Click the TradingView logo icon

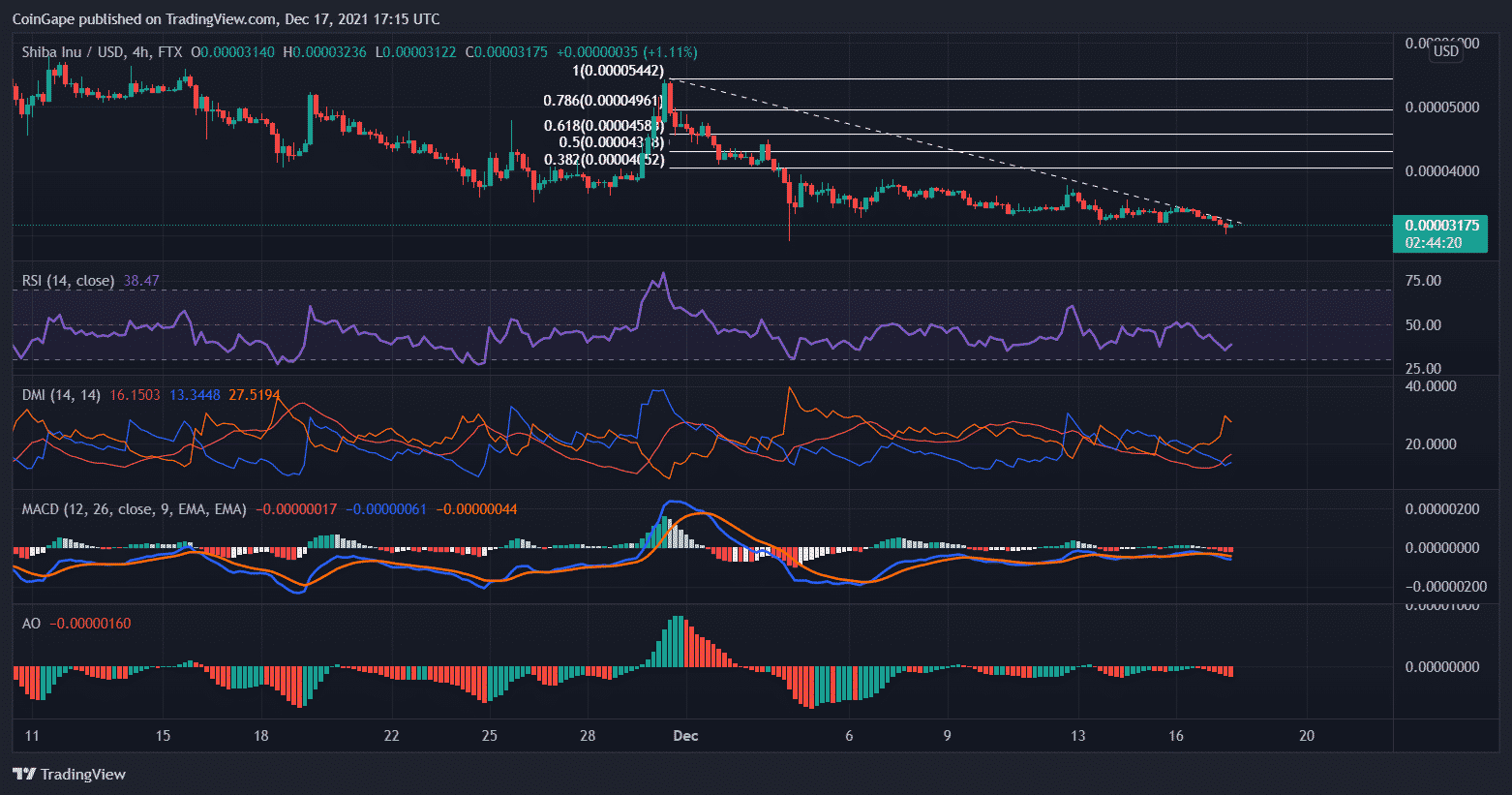(x=24, y=774)
